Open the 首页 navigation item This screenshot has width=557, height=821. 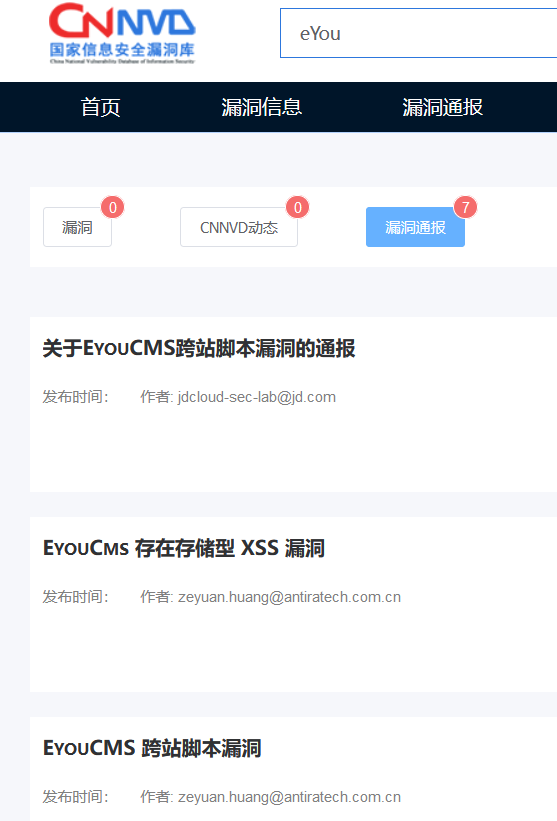coord(101,107)
